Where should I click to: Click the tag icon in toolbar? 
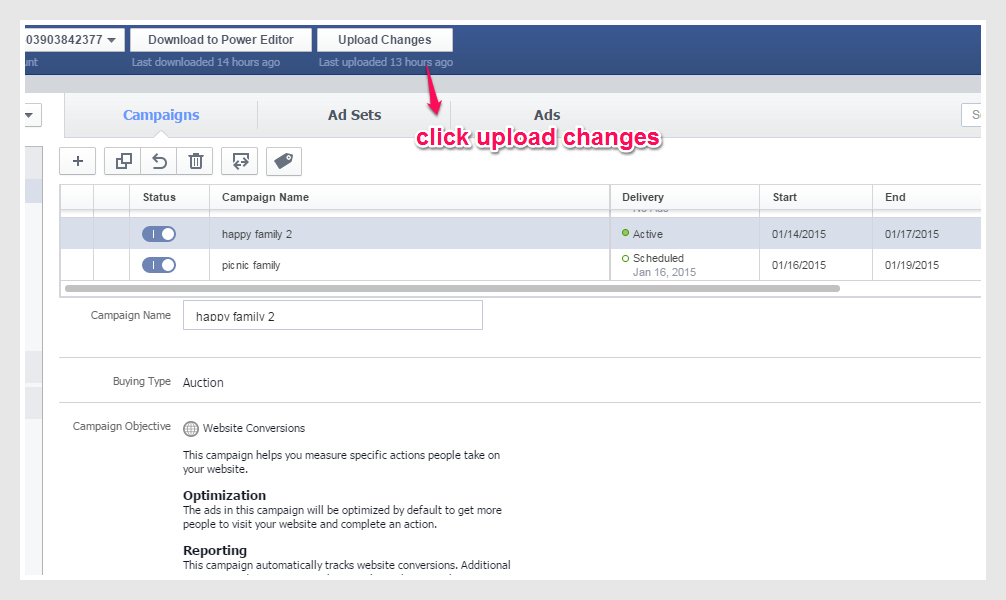(x=283, y=161)
